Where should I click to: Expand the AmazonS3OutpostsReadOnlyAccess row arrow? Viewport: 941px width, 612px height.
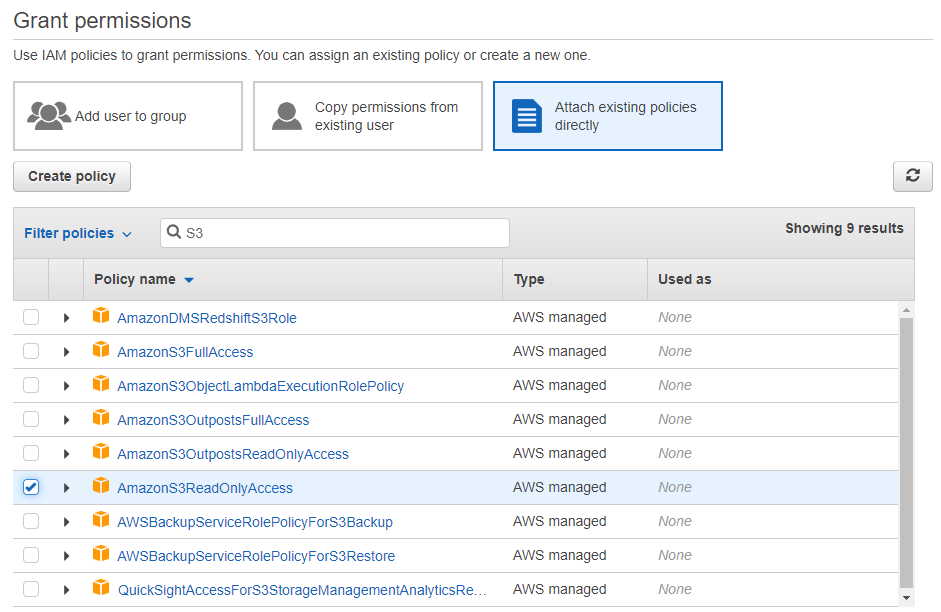(67, 454)
